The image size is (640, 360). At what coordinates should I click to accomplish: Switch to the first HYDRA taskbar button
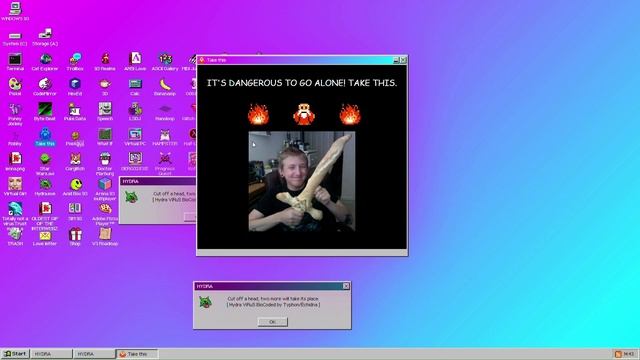click(x=51, y=354)
